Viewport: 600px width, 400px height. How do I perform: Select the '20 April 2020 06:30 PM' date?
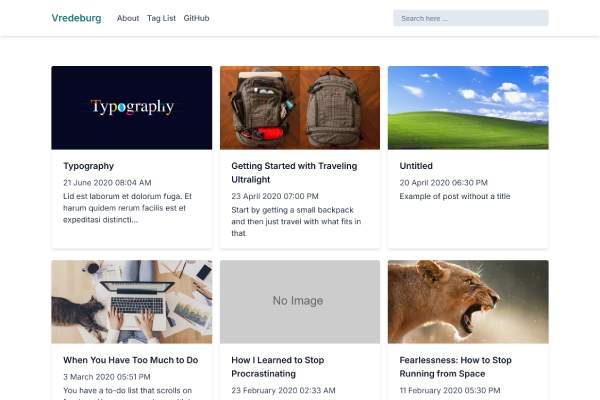443,183
